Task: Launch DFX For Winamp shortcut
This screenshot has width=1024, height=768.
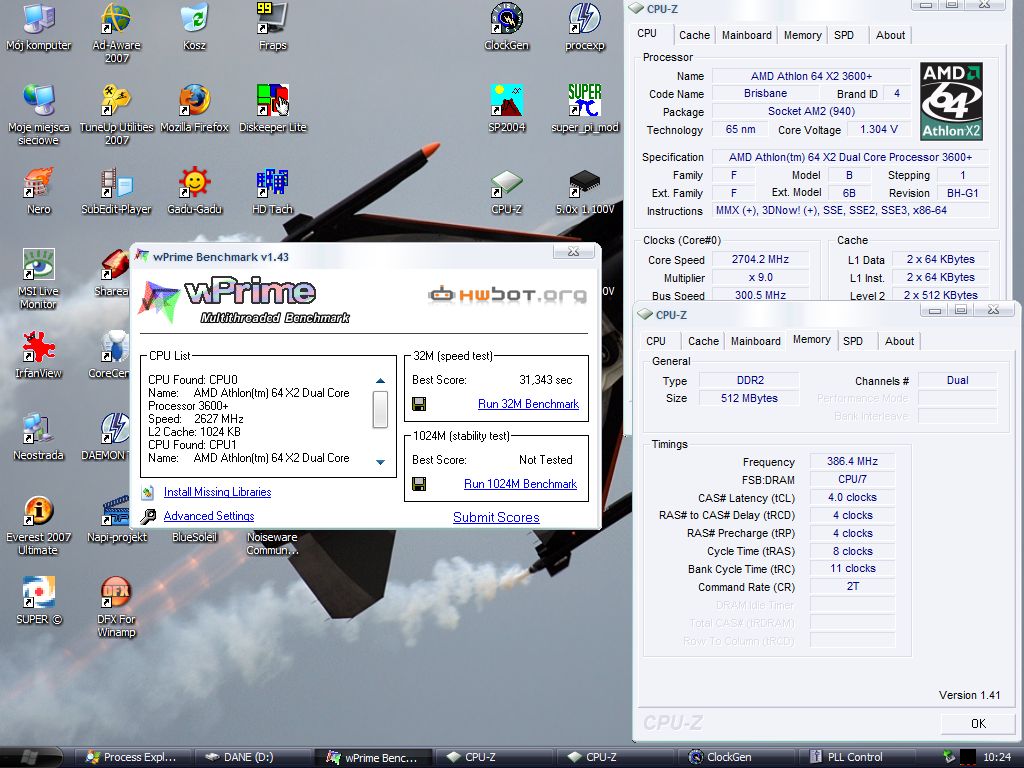Action: pos(116,607)
